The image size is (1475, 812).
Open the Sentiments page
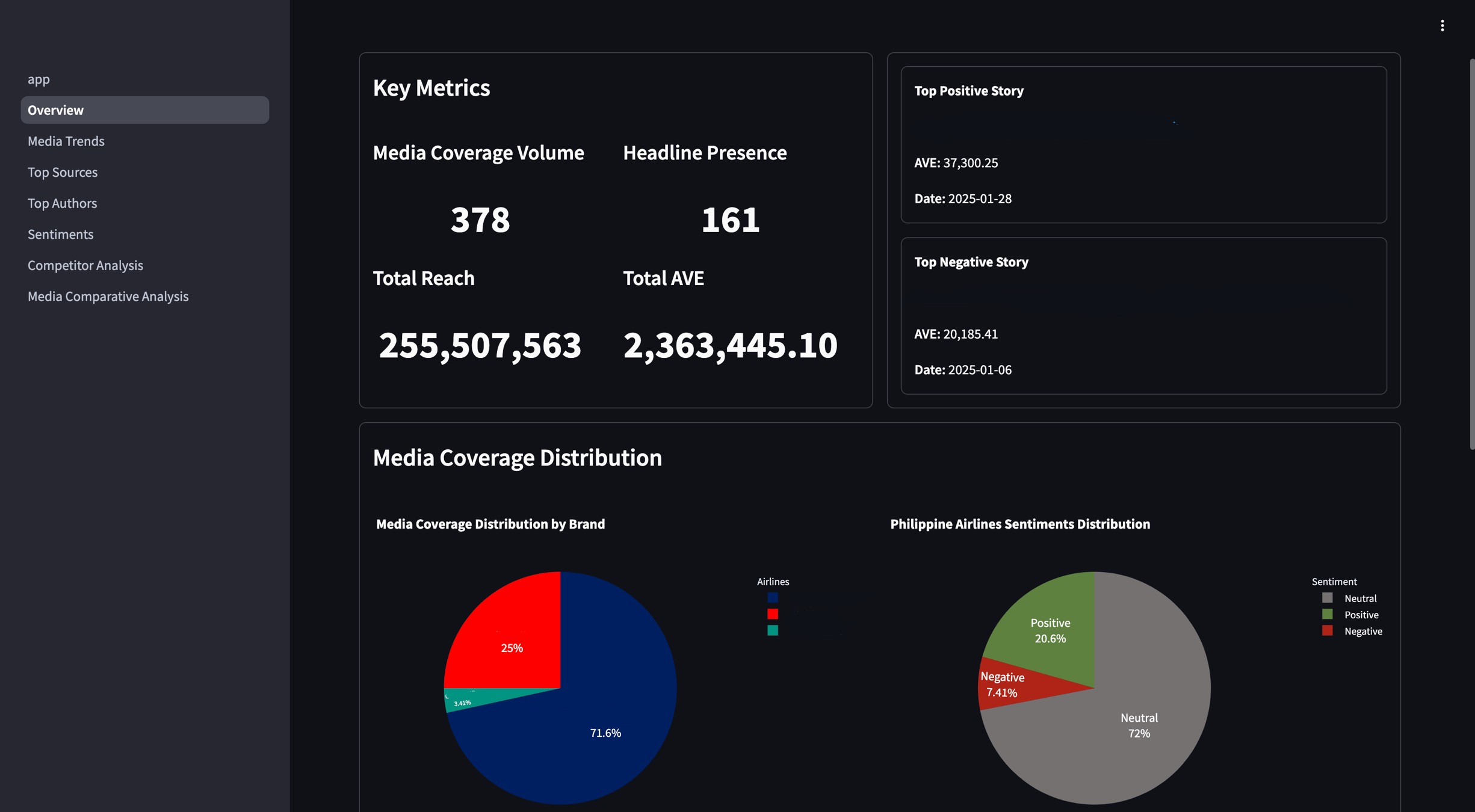pos(60,234)
